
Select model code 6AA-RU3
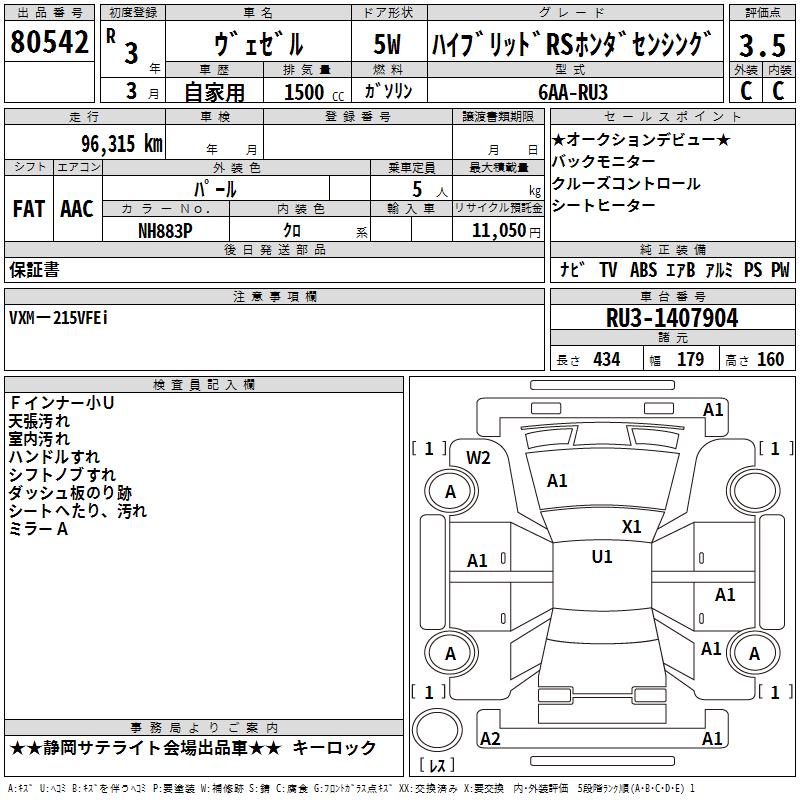(573, 92)
